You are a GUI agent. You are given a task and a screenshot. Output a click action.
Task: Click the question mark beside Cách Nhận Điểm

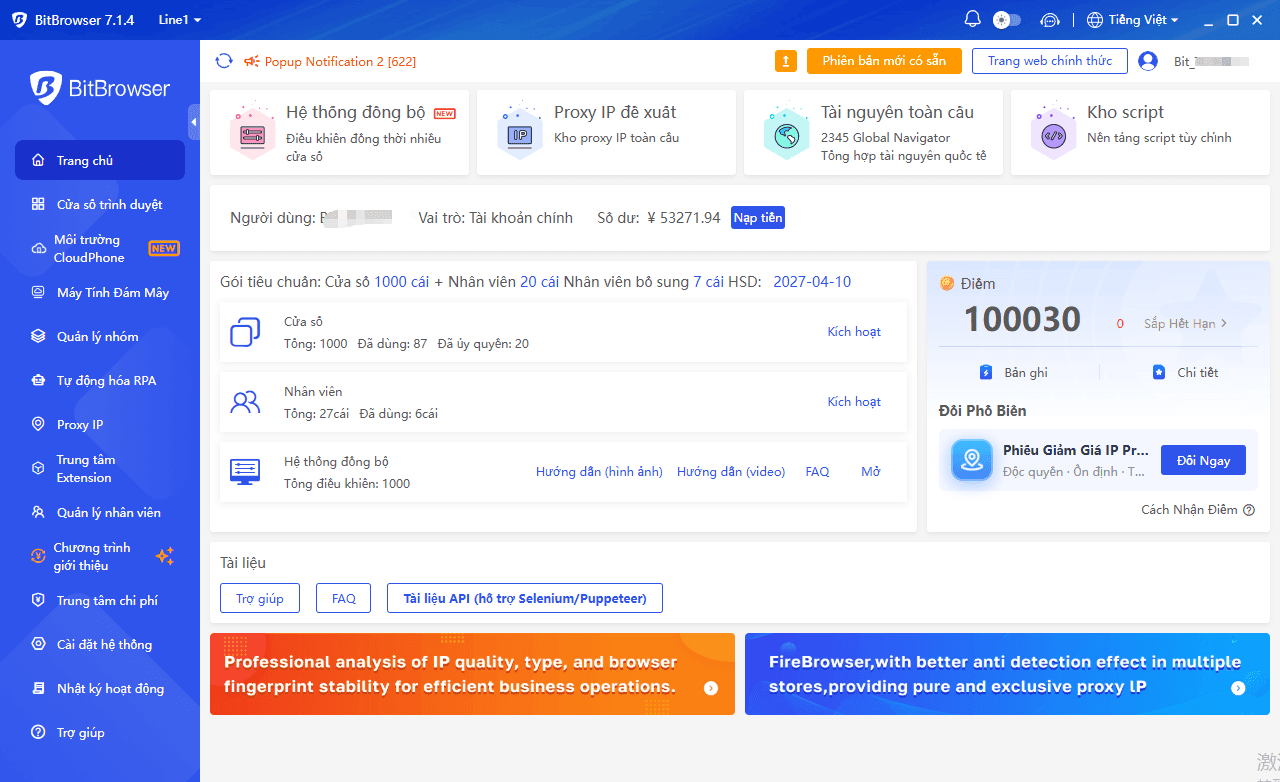click(1248, 510)
